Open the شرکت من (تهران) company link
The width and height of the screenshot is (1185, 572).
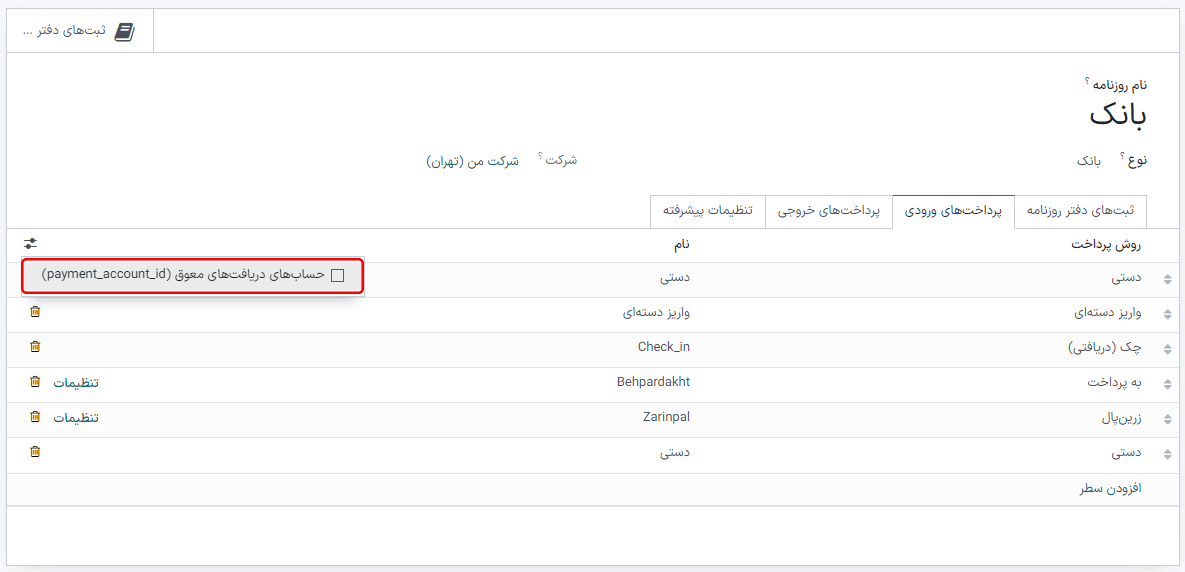click(472, 161)
